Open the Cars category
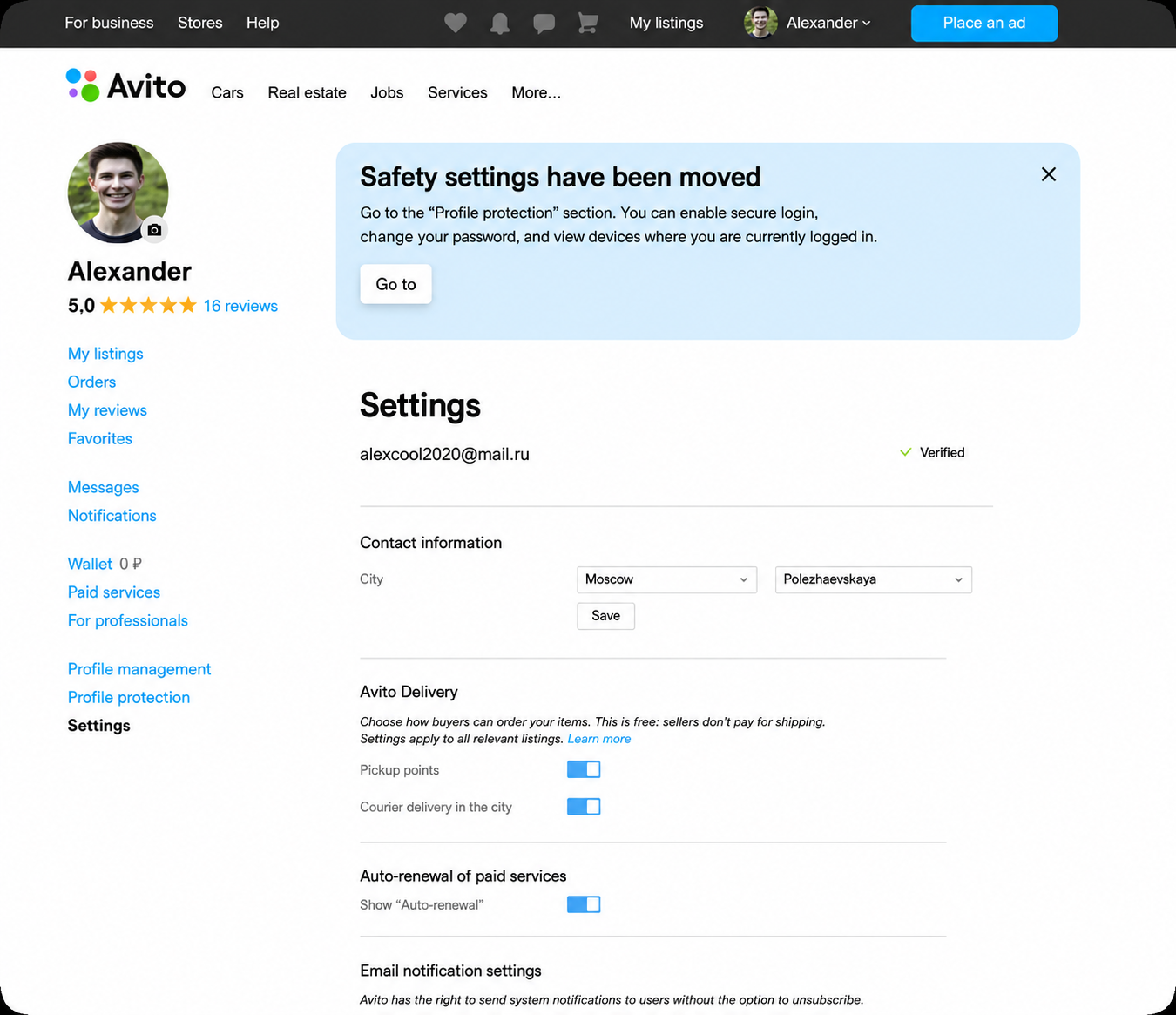This screenshot has height=1015, width=1176. click(x=227, y=92)
